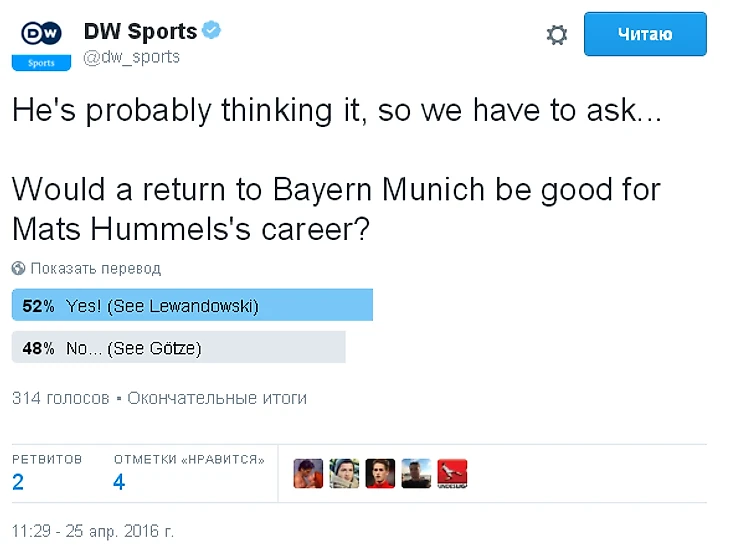This screenshot has height=548, width=730.
Task: Open first liker's avatar thumbnail
Action: click(308, 474)
